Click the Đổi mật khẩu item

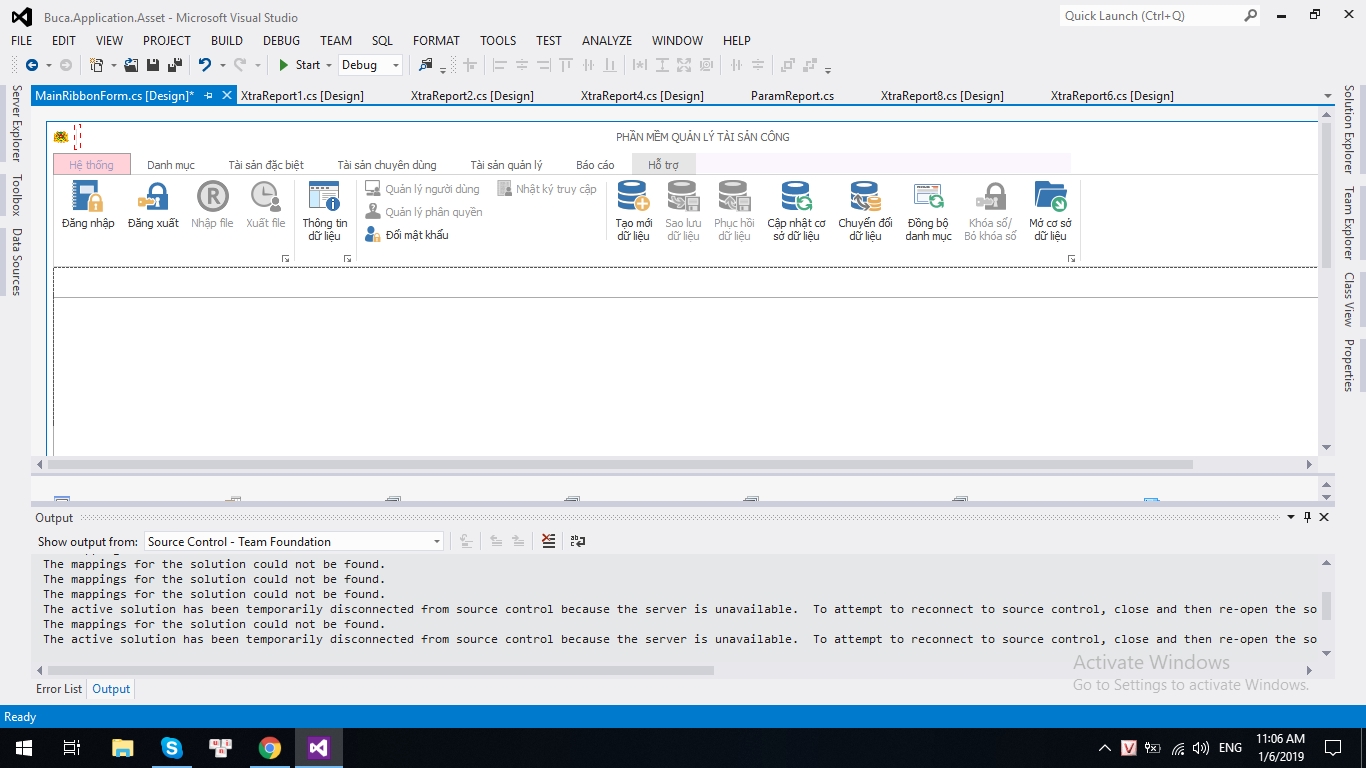[407, 235]
